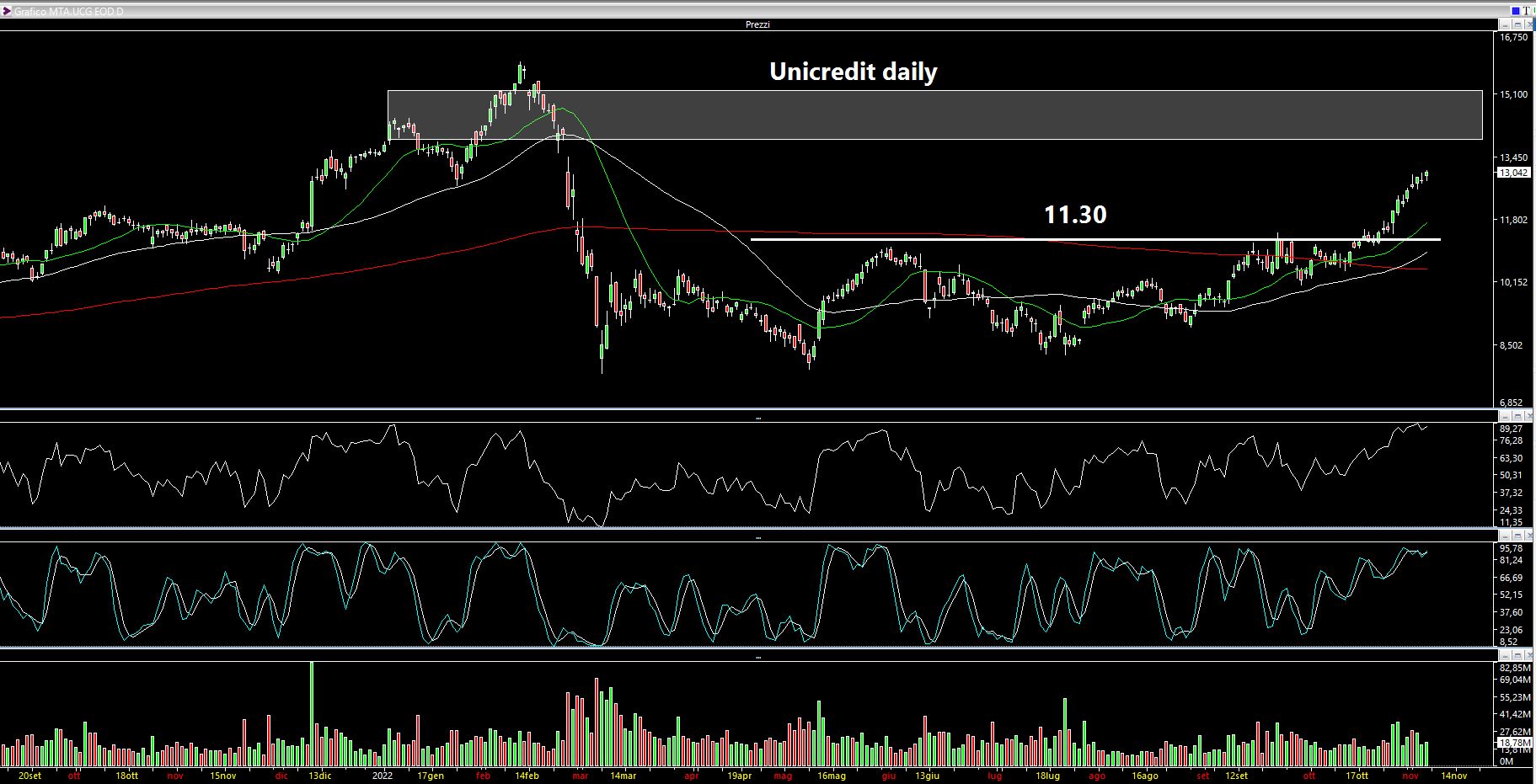Click the 89,27 RSI axis label
The width and height of the screenshot is (1536, 784).
[1512, 429]
